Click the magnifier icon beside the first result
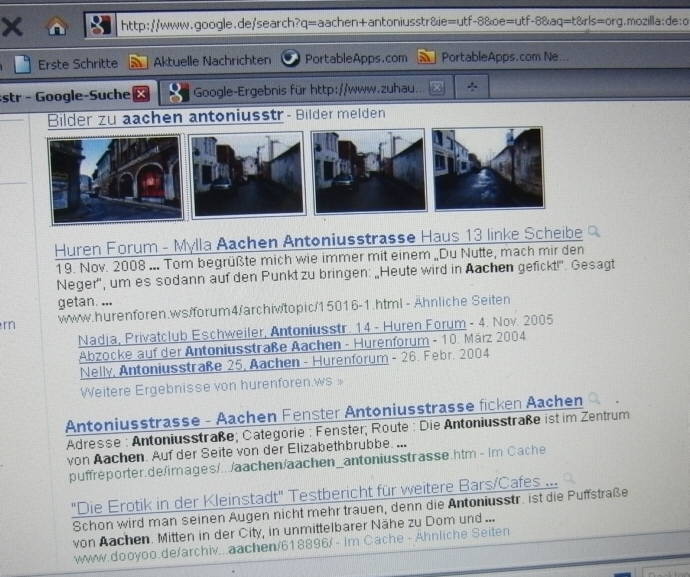Image resolution: width=690 pixels, height=577 pixels. coord(593,232)
